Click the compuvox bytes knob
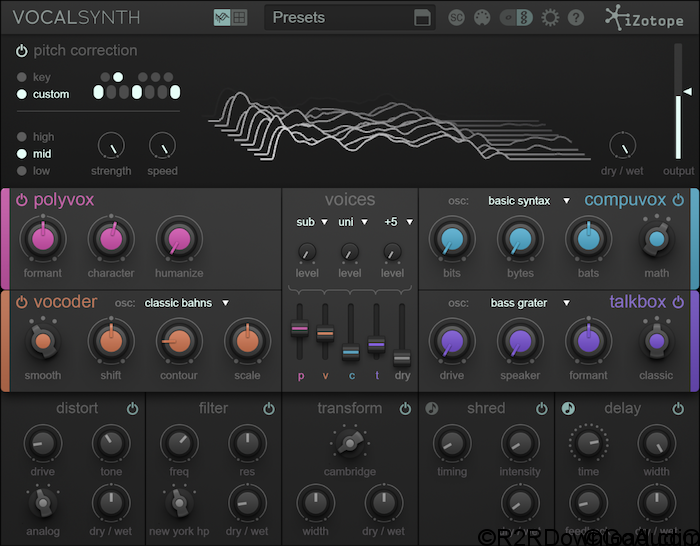 point(520,239)
